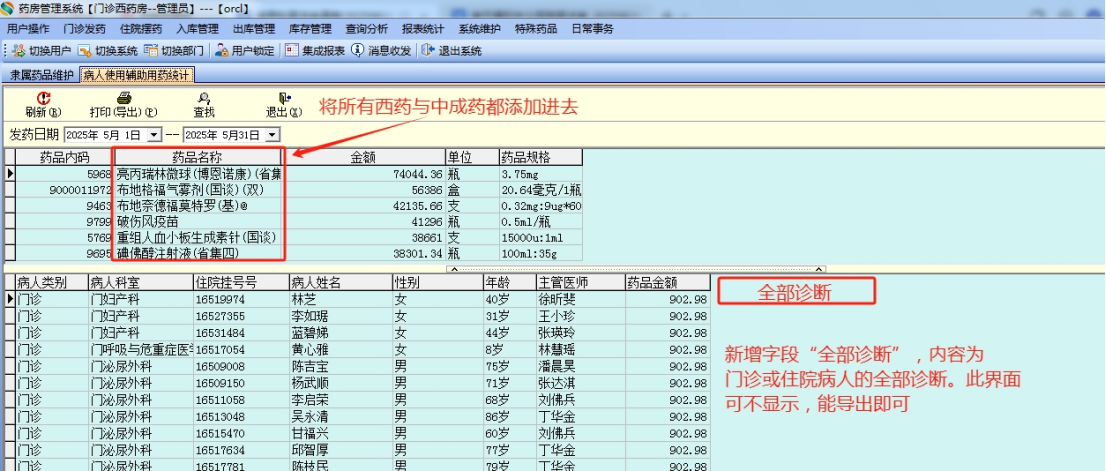
Task: Sort by 药品内码 column header
Action: 64,157
